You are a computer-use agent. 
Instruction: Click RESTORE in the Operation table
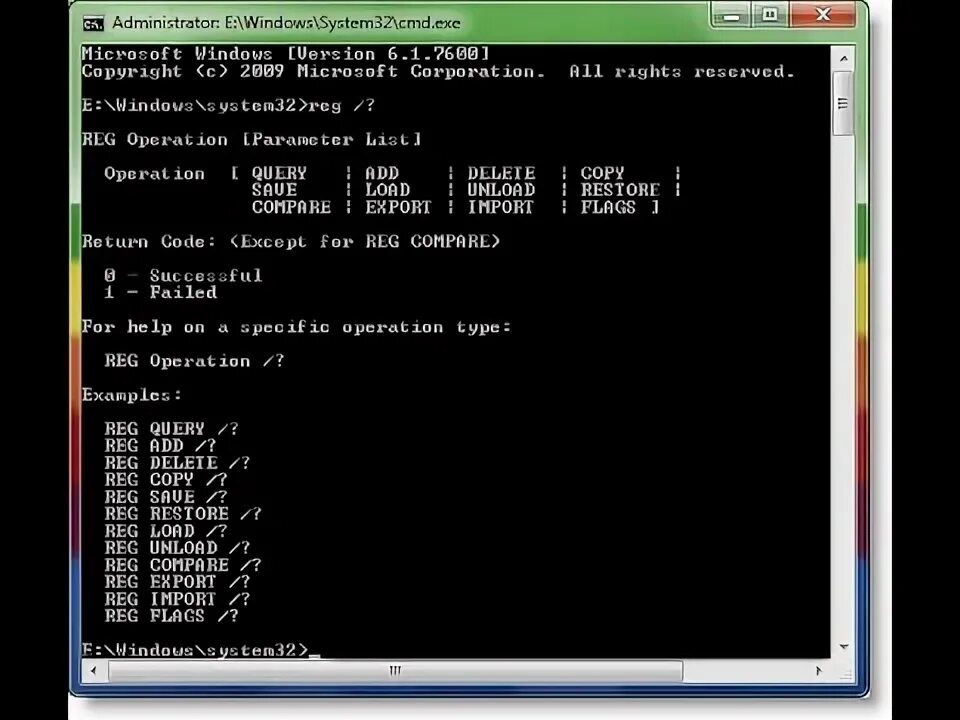pyautogui.click(x=620, y=190)
